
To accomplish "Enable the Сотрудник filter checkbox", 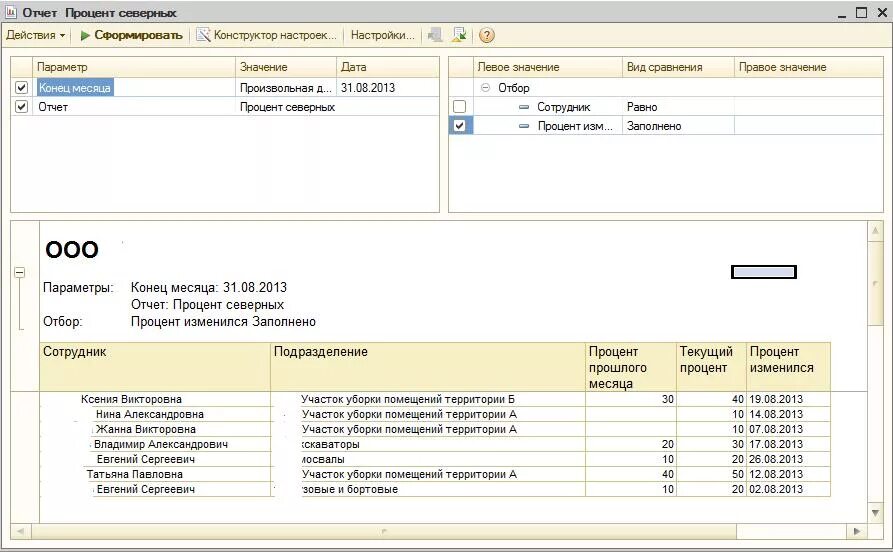I will (459, 107).
